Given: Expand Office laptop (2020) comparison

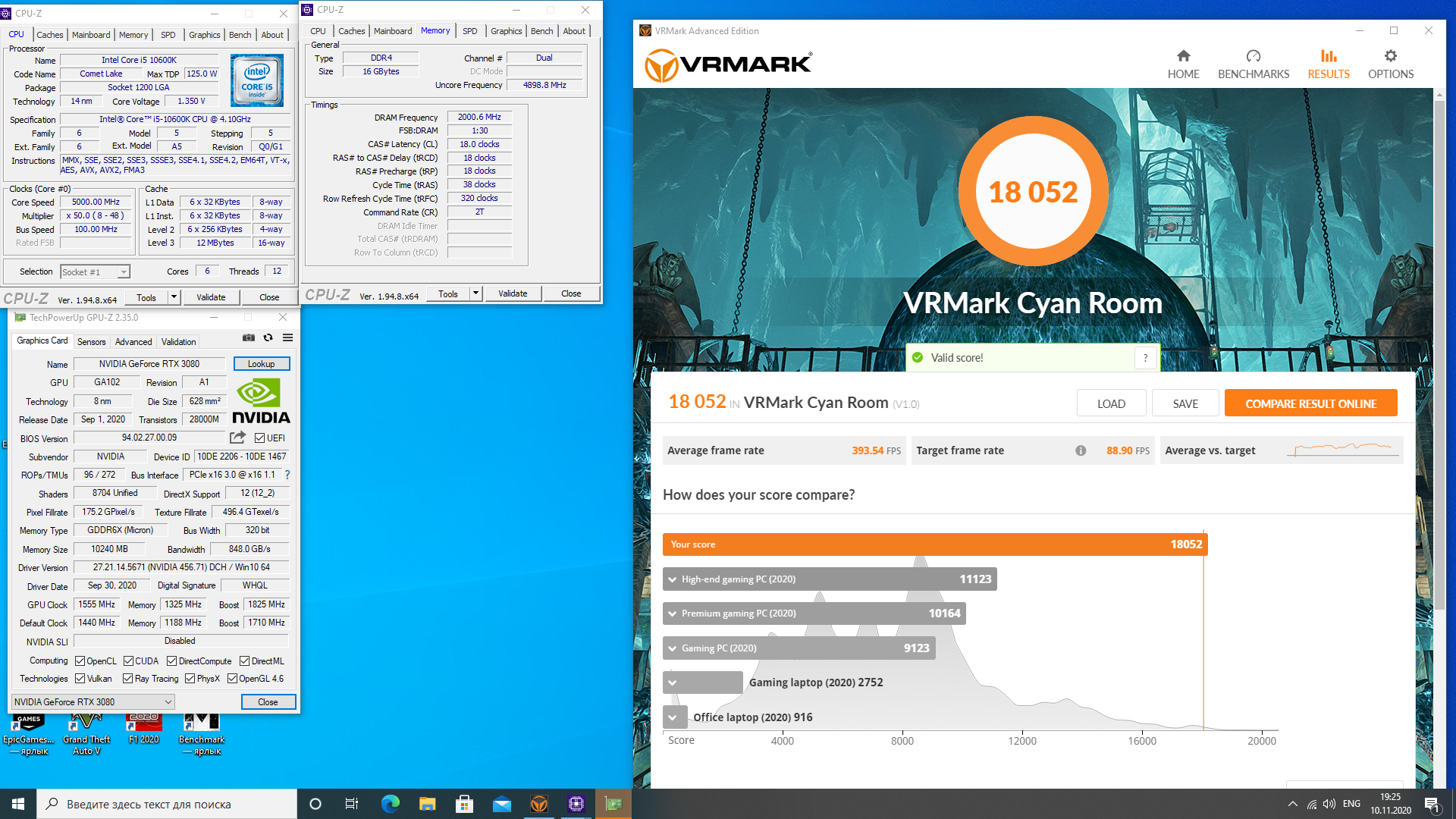Looking at the screenshot, I should pyautogui.click(x=674, y=717).
